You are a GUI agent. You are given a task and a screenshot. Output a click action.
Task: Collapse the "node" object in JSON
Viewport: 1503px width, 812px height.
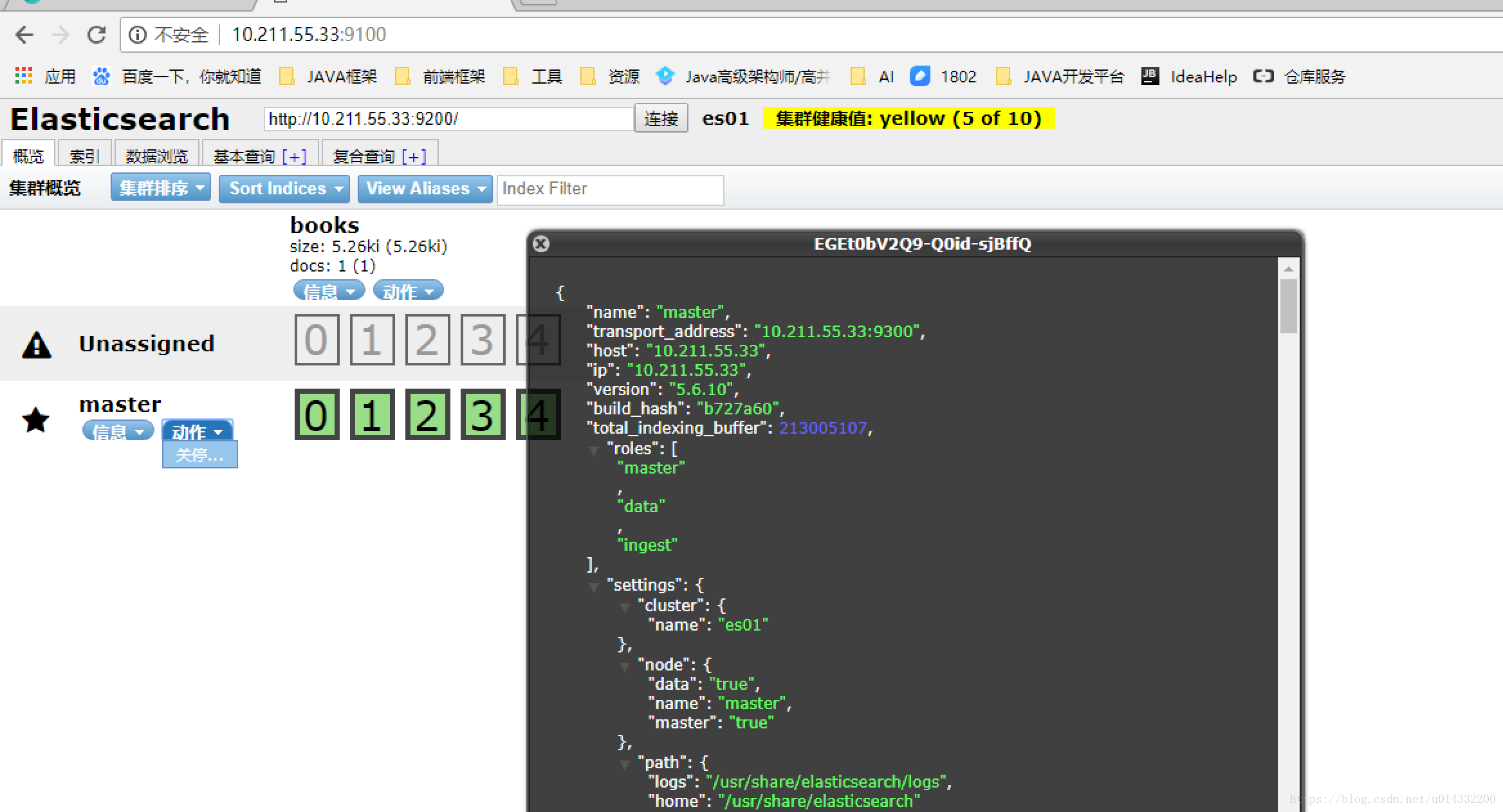click(x=625, y=667)
